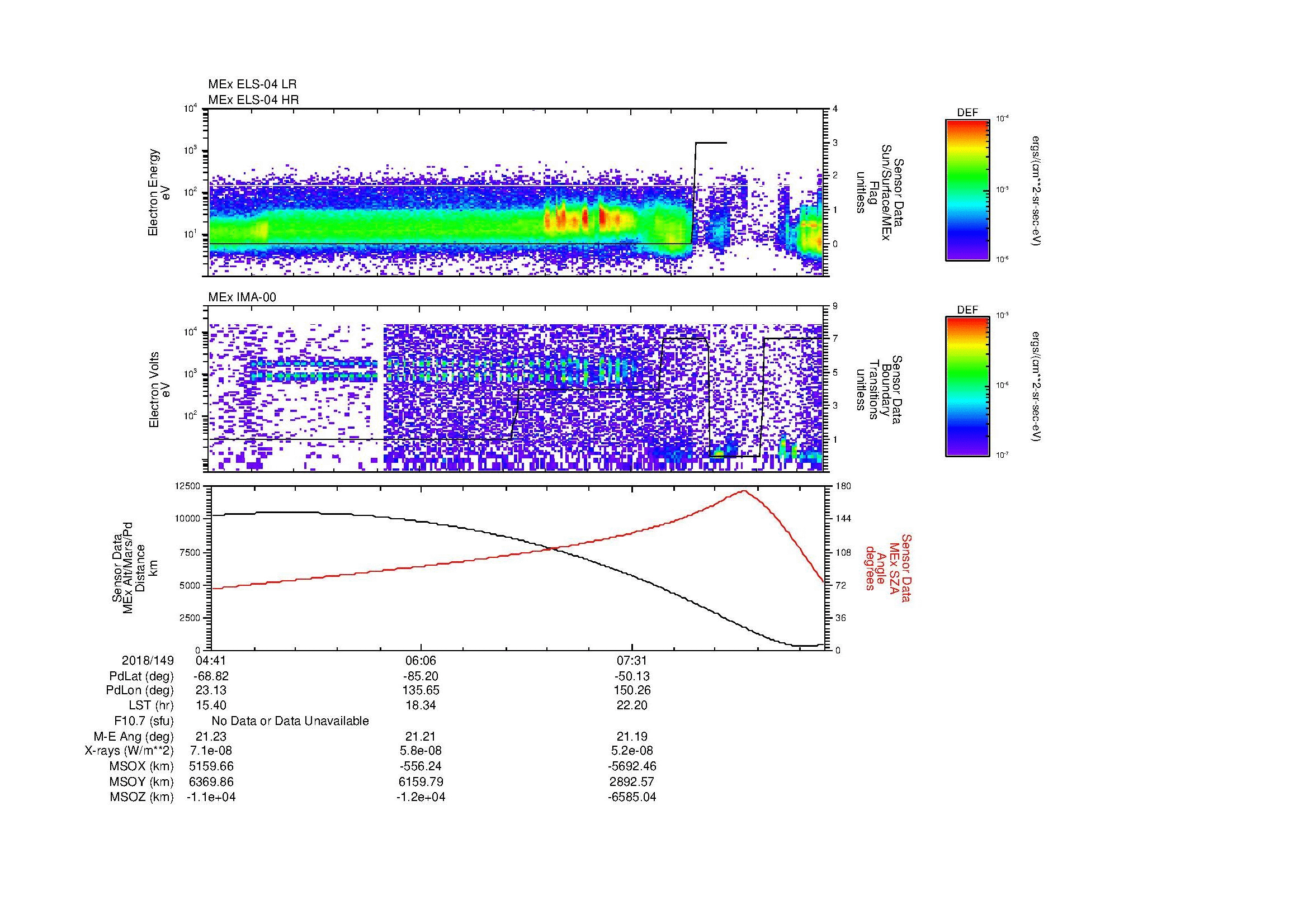Click the 'Sun/Surface/MEx Flag' right axis label
1308x924 pixels.
tap(880, 192)
